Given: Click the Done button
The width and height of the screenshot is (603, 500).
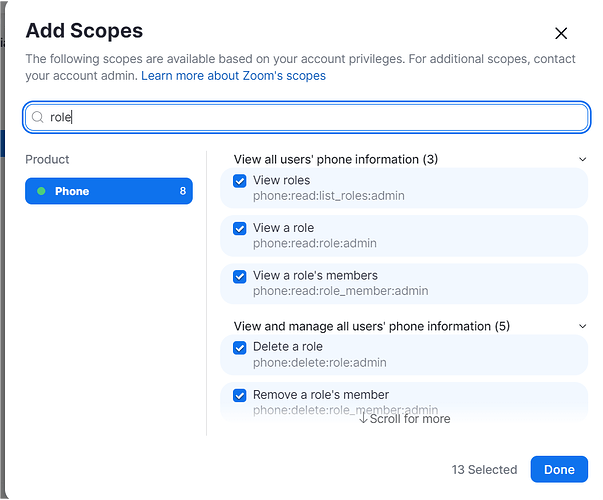Looking at the screenshot, I should (x=559, y=469).
